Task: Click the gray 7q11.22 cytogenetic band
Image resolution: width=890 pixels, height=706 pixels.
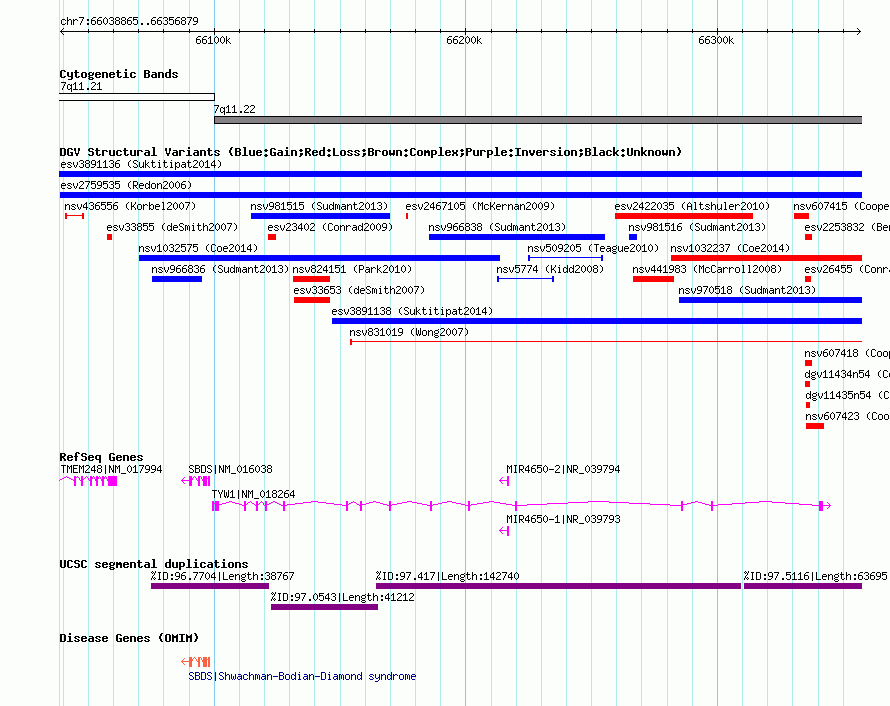Action: pyautogui.click(x=538, y=120)
